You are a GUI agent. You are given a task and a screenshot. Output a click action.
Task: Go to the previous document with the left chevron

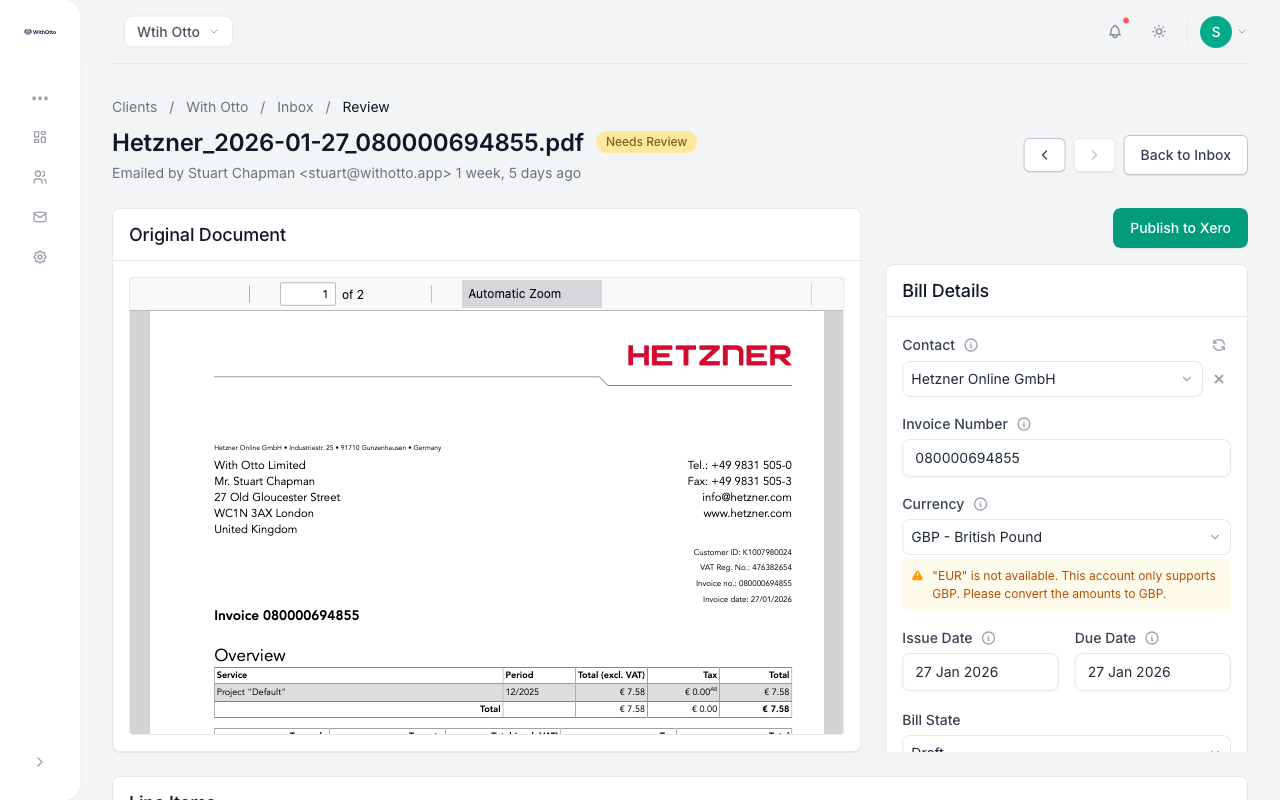[1045, 155]
